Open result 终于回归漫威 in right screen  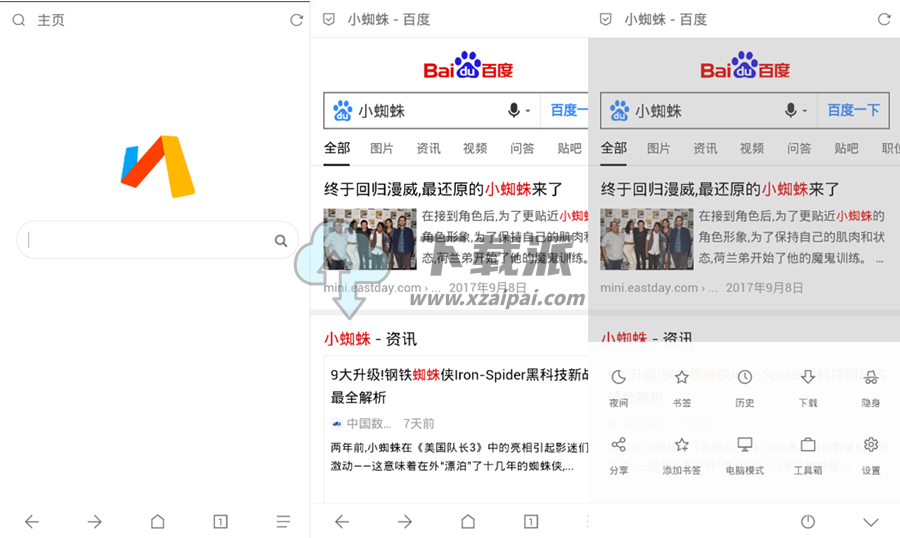(x=720, y=189)
